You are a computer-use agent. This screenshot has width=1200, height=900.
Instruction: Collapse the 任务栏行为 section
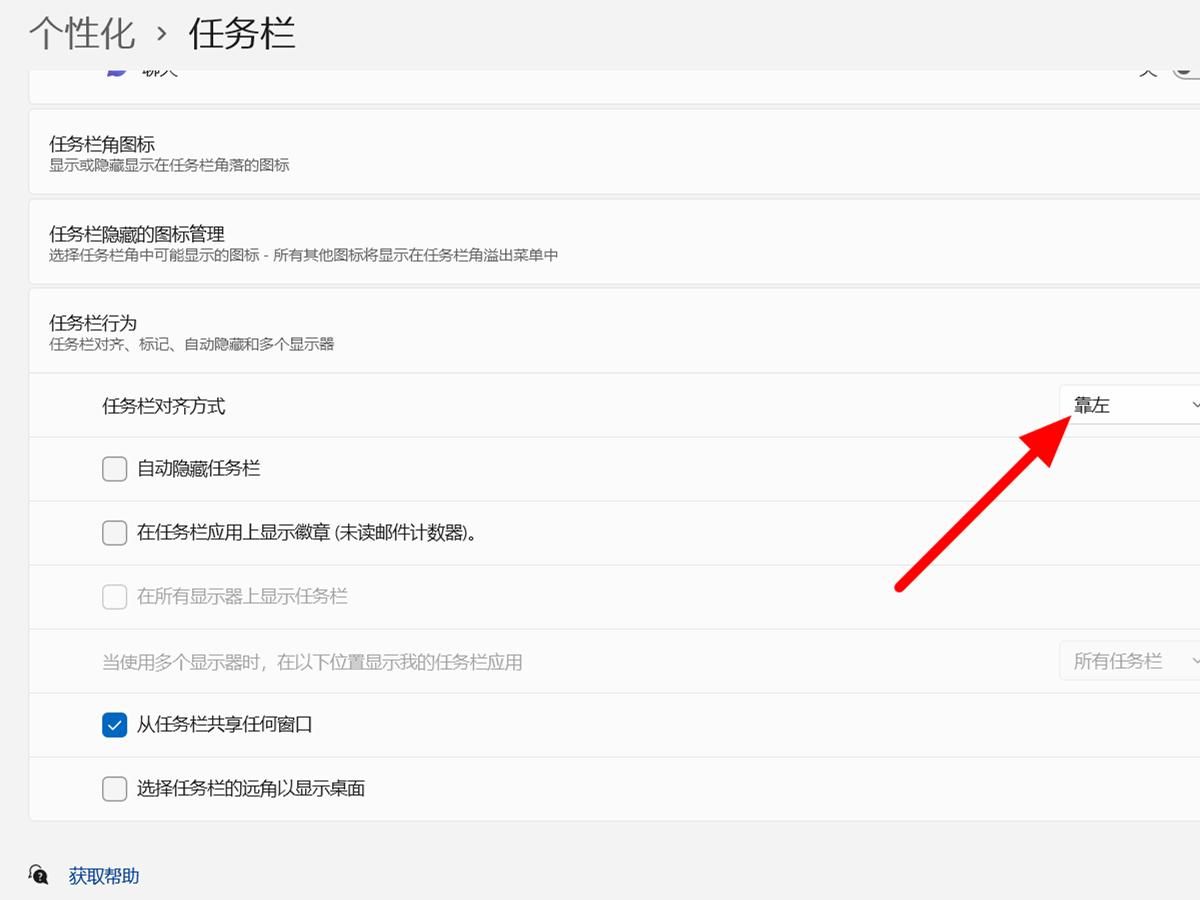600,332
